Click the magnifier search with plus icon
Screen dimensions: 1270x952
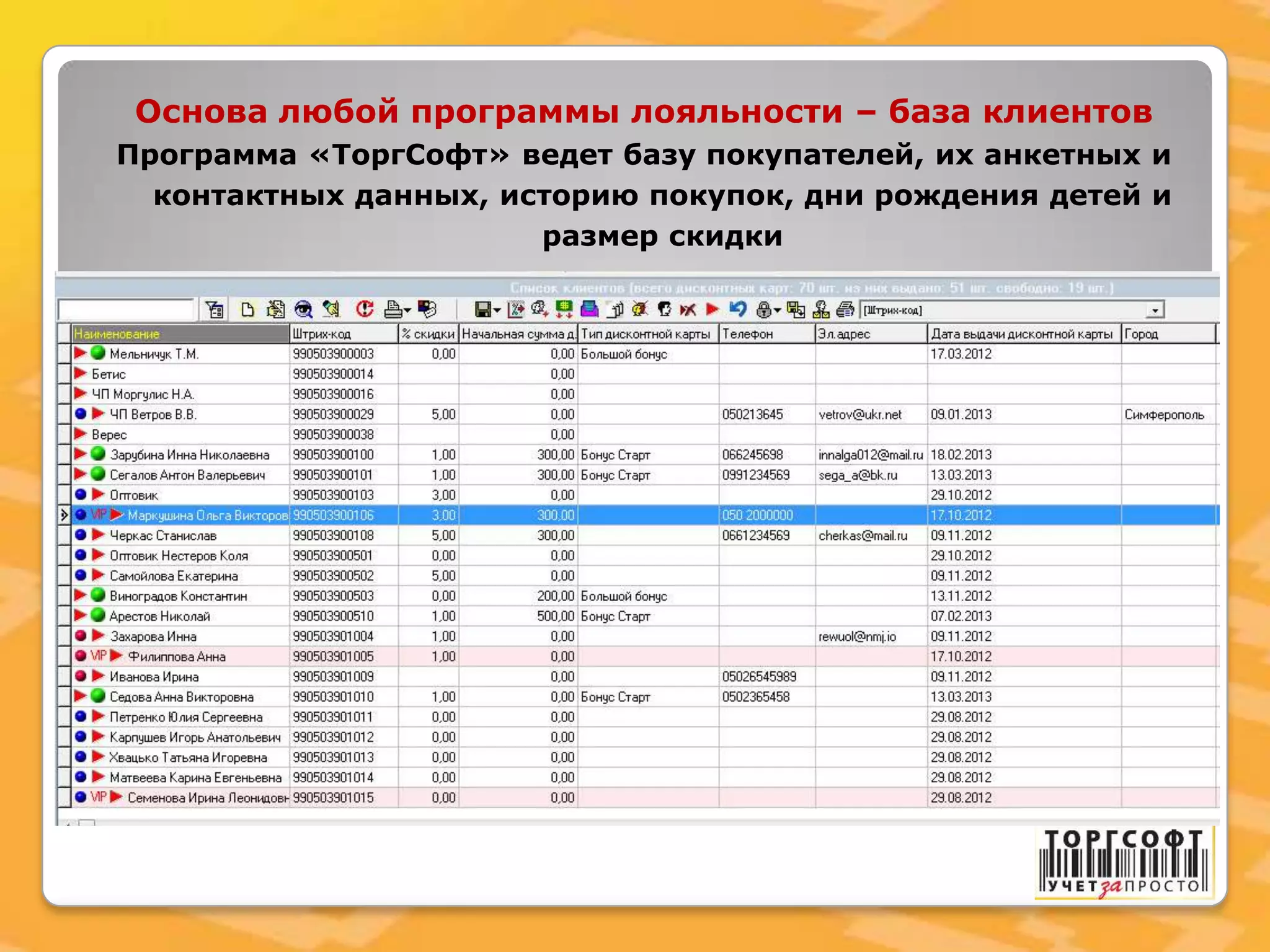540,309
